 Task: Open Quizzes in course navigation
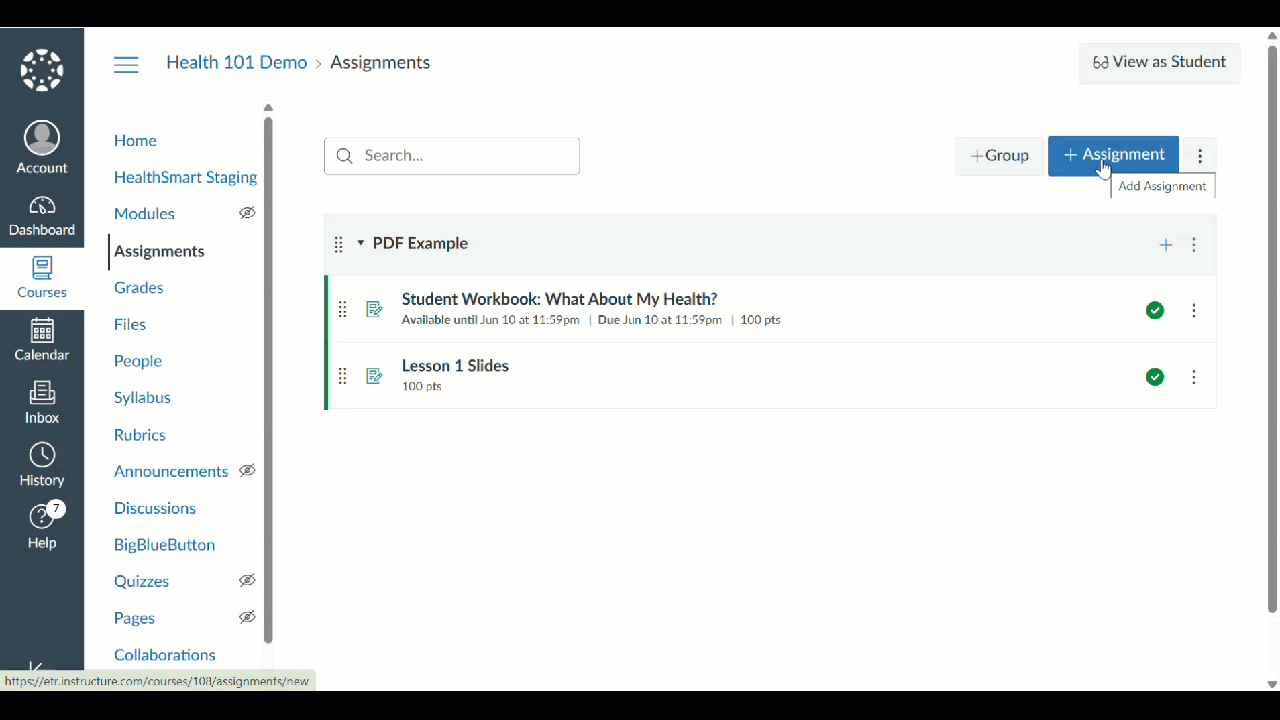141,581
